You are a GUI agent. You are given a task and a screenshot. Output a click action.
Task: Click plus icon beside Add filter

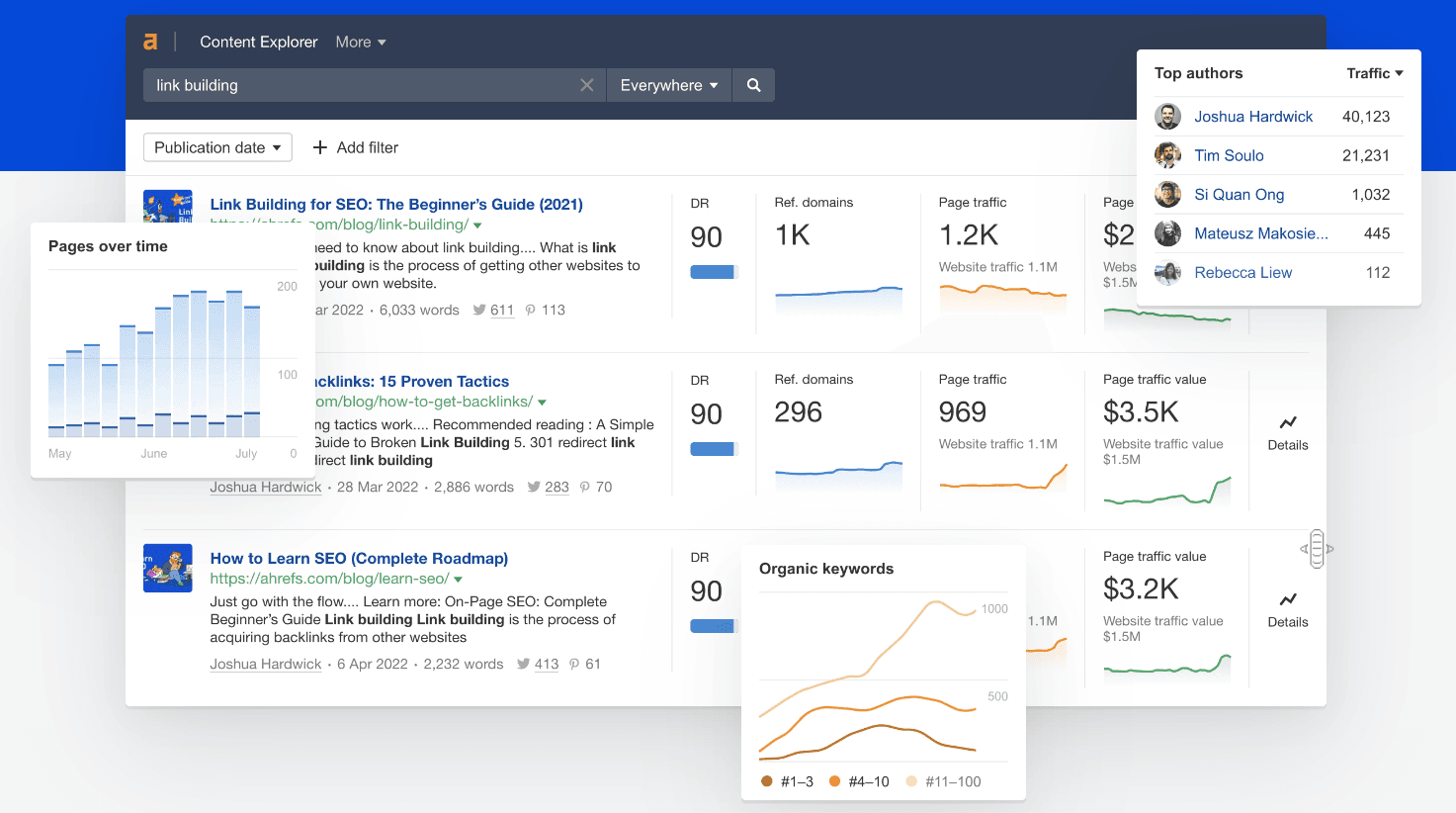(x=320, y=147)
